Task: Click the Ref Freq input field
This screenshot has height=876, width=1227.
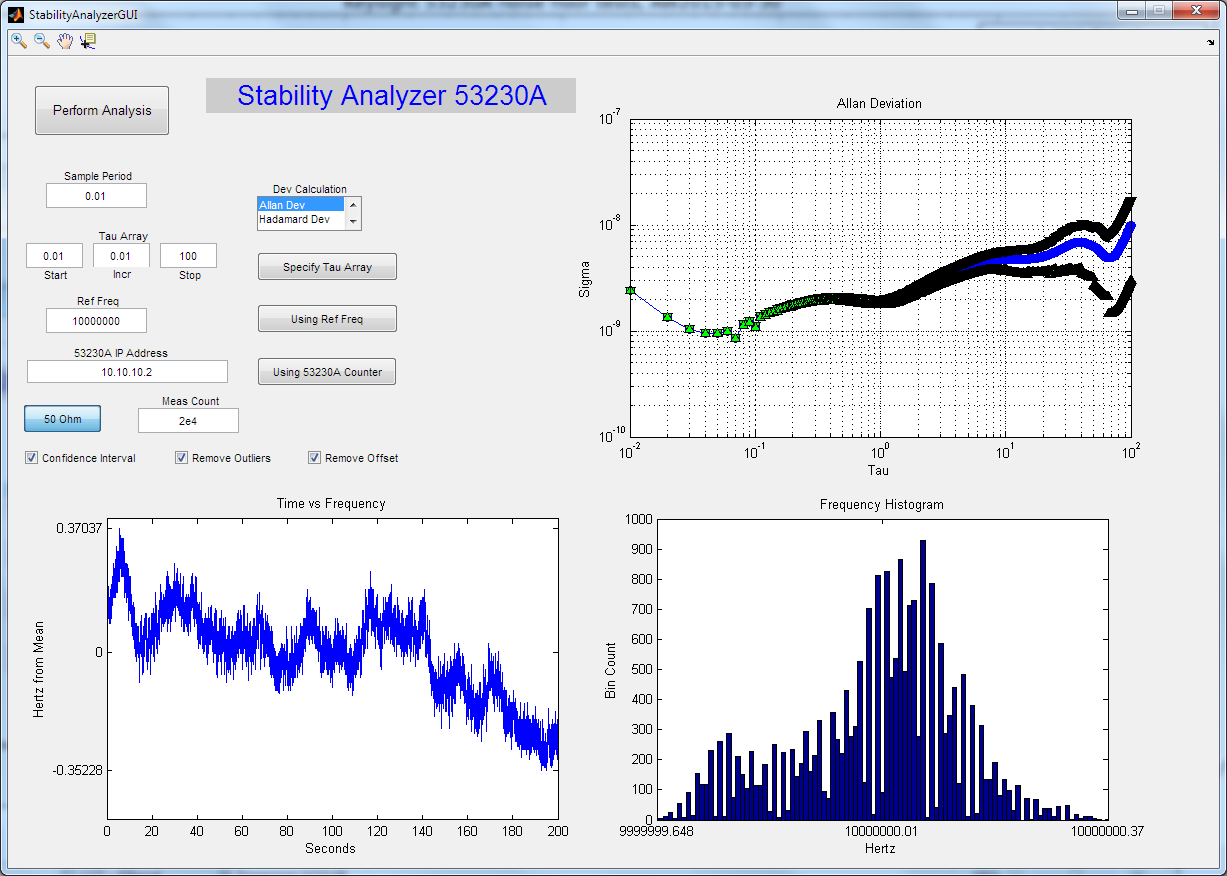Action: (x=96, y=321)
